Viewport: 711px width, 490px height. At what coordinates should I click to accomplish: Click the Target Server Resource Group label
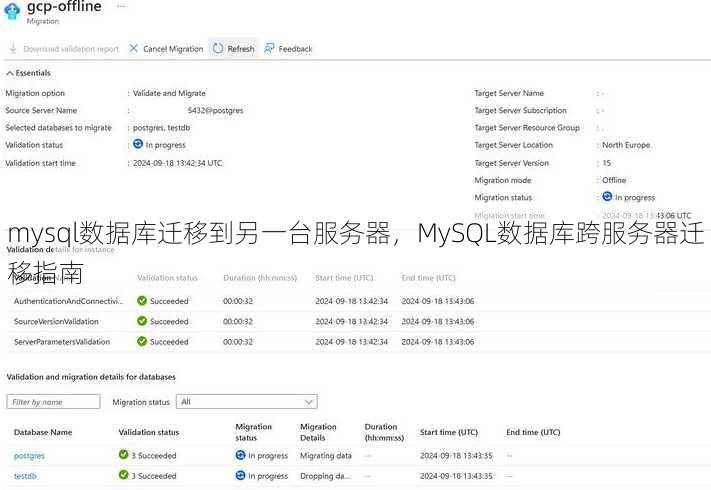(x=527, y=128)
